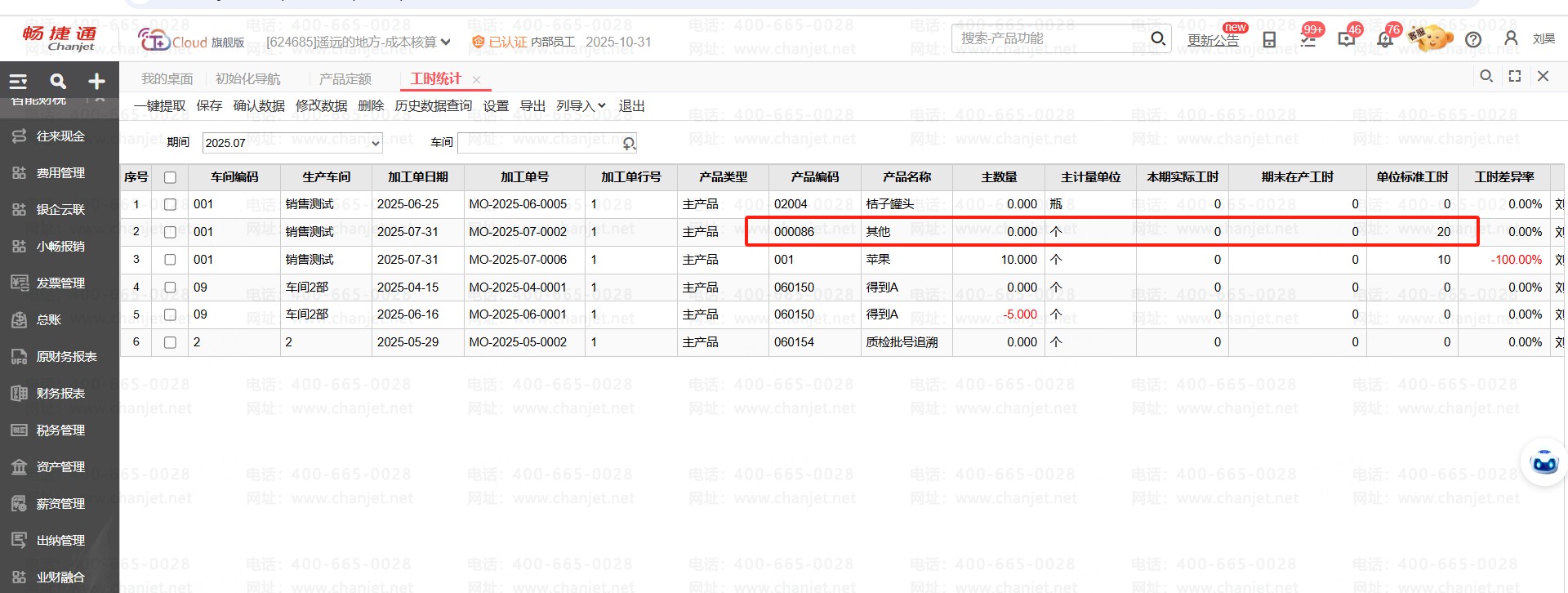Click the calculator icon in header
The image size is (1568, 593).
1269,39
